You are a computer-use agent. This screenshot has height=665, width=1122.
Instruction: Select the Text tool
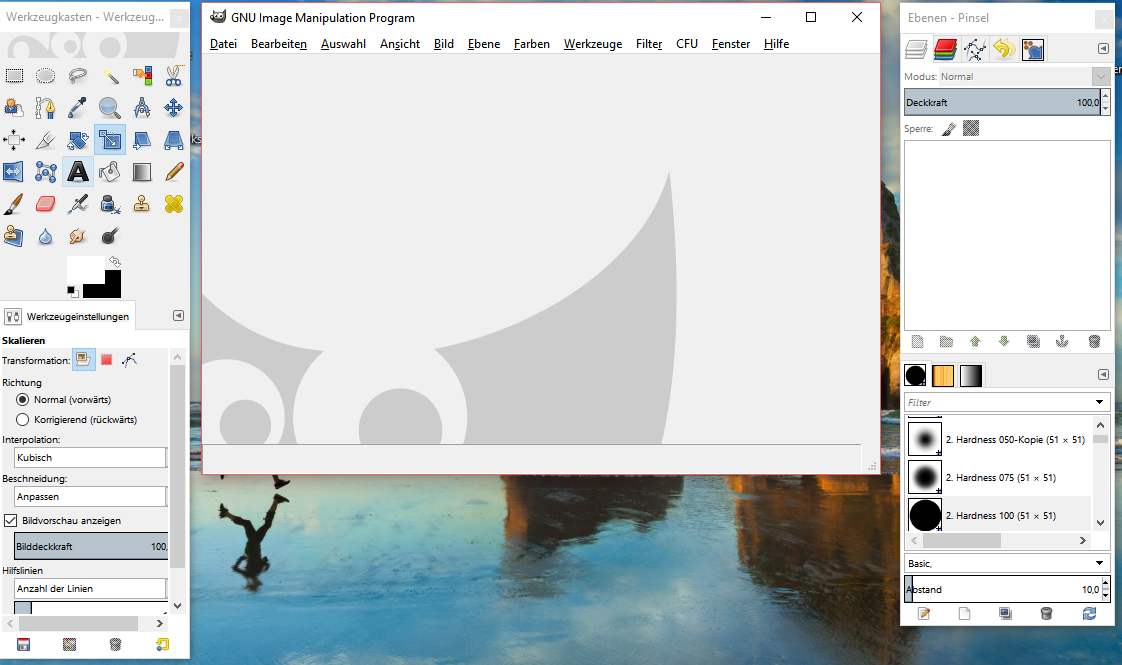click(x=77, y=172)
